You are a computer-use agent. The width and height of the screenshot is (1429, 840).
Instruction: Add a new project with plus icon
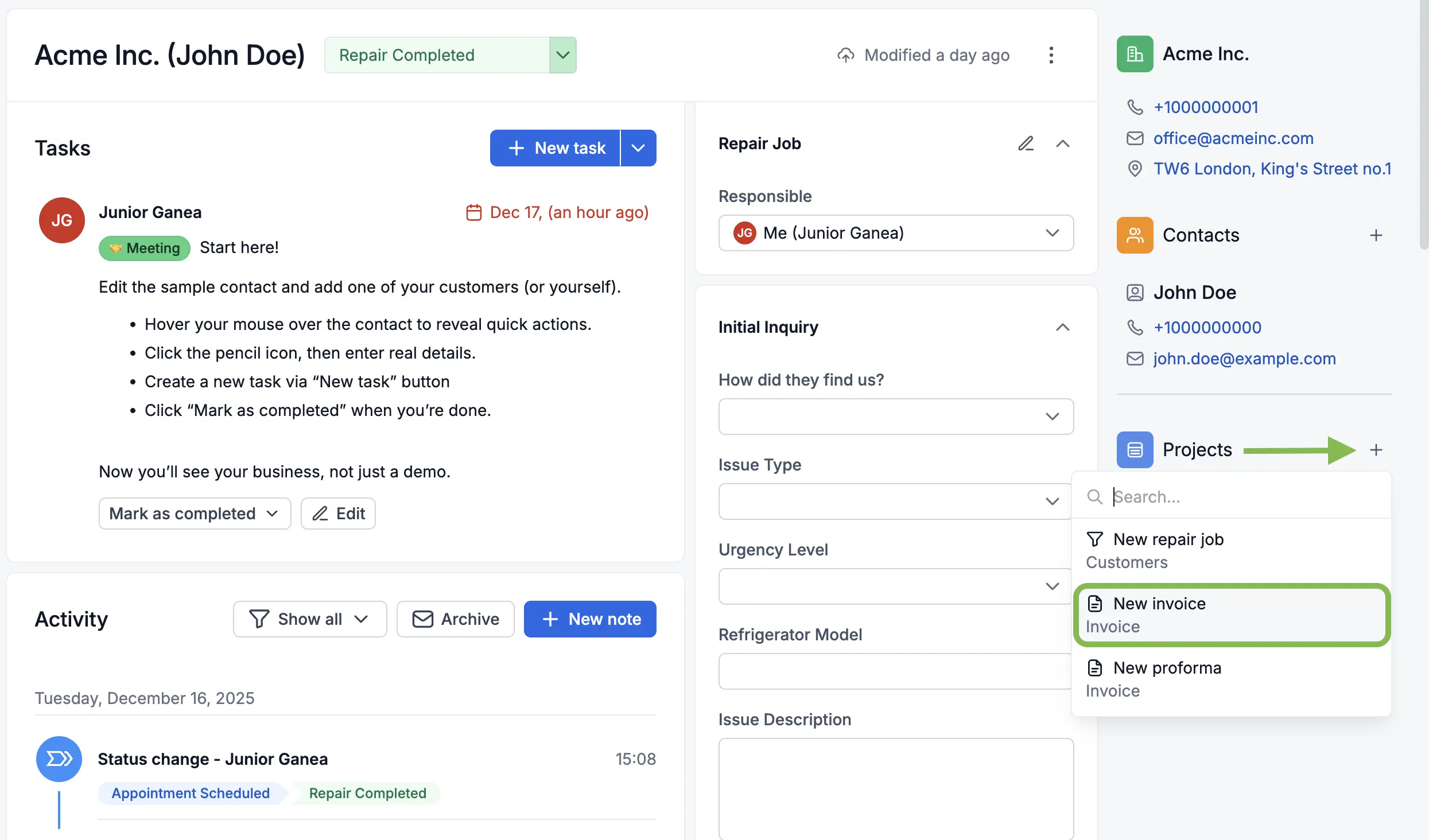point(1376,450)
